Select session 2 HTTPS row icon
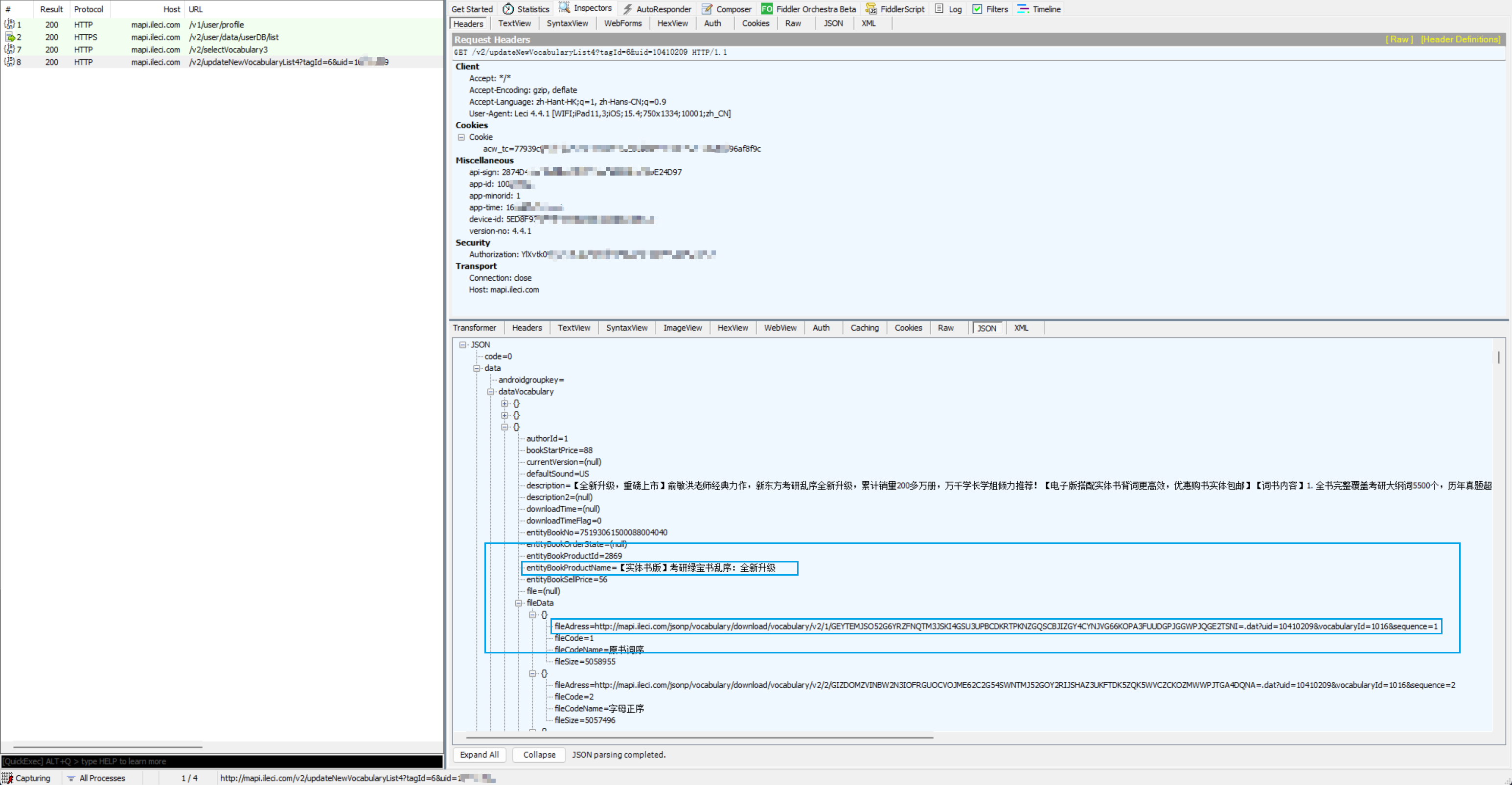 click(x=10, y=37)
